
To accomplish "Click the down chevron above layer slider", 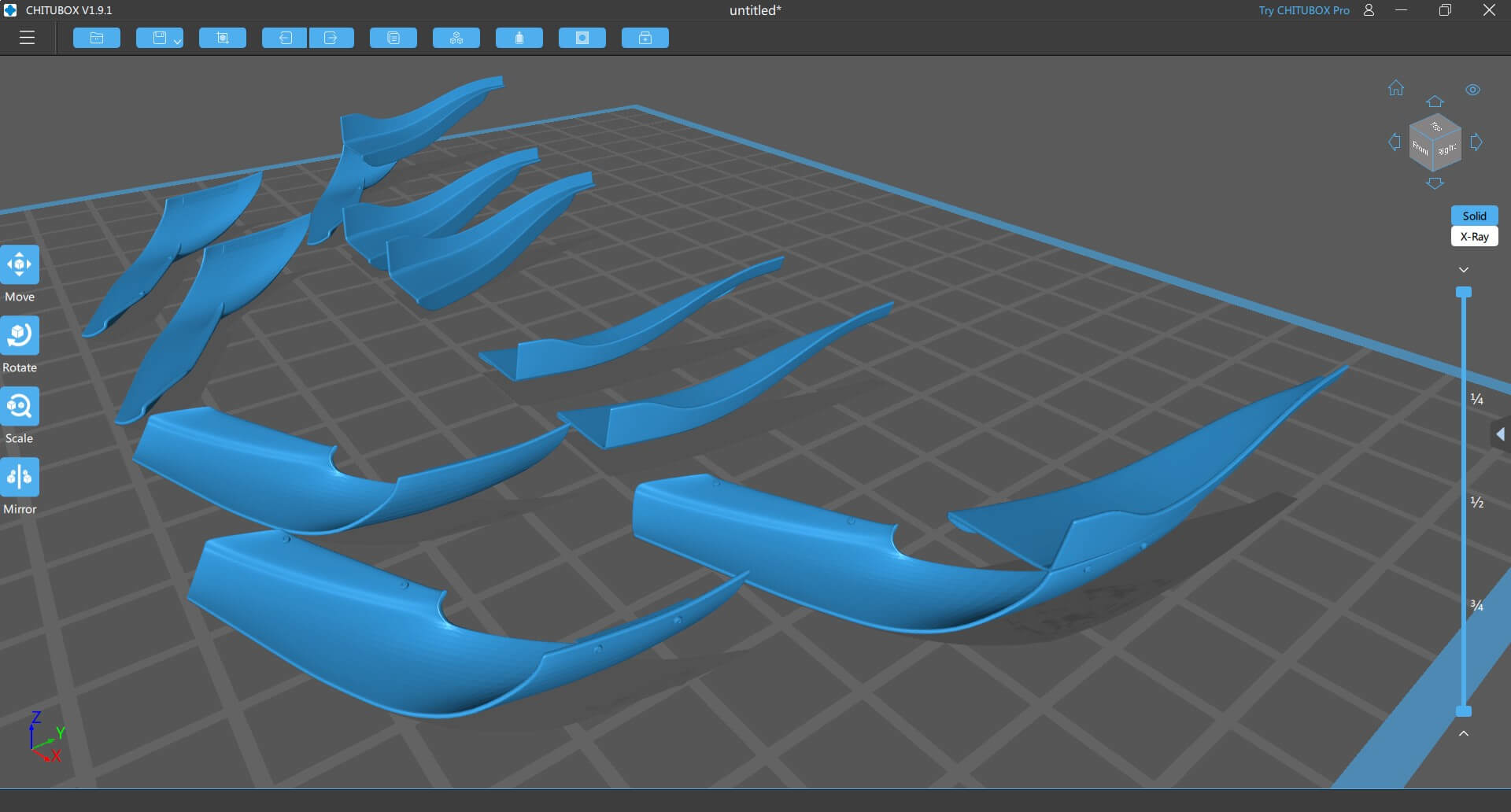I will click(x=1464, y=270).
